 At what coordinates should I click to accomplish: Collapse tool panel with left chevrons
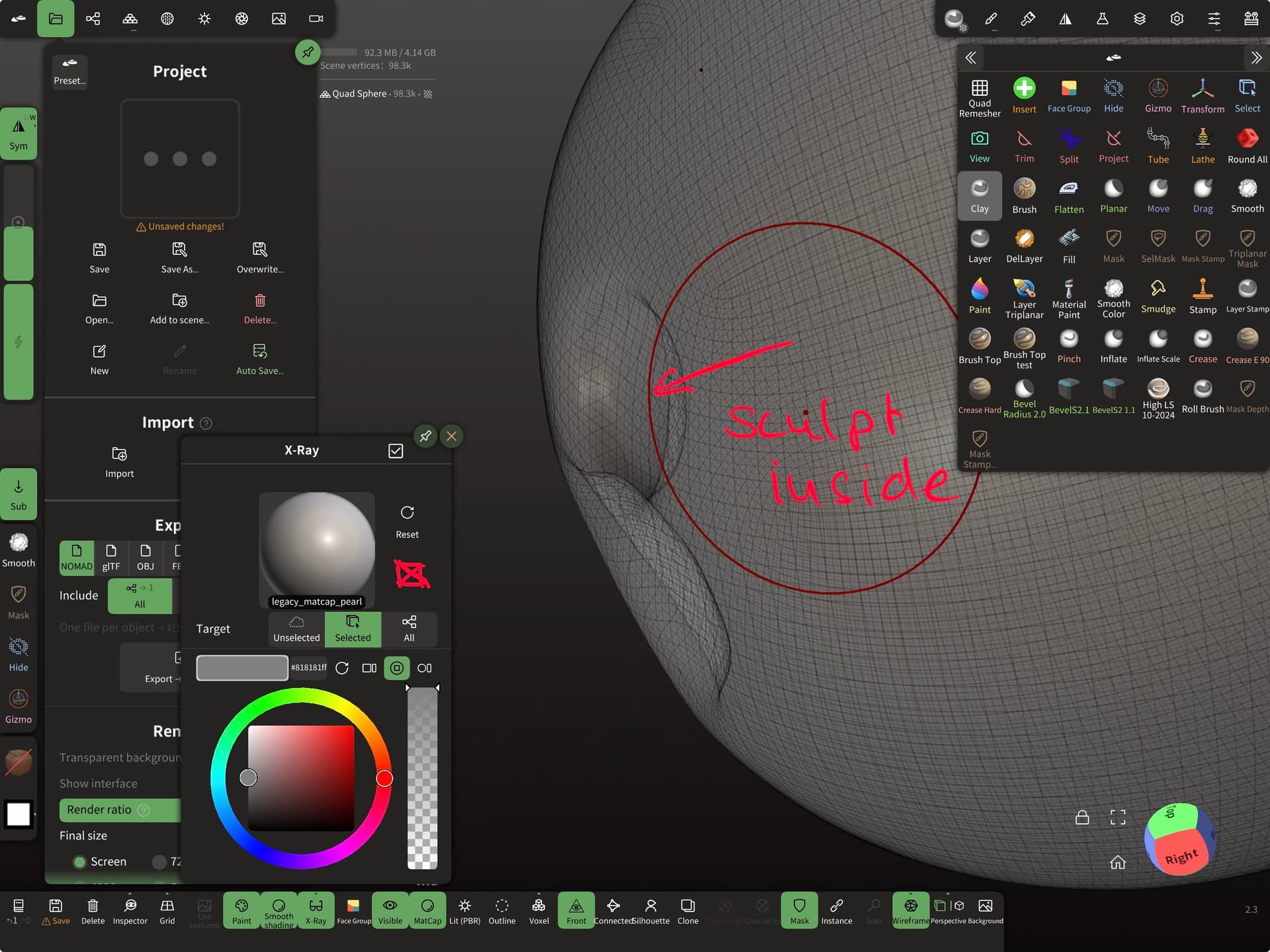pyautogui.click(x=970, y=58)
